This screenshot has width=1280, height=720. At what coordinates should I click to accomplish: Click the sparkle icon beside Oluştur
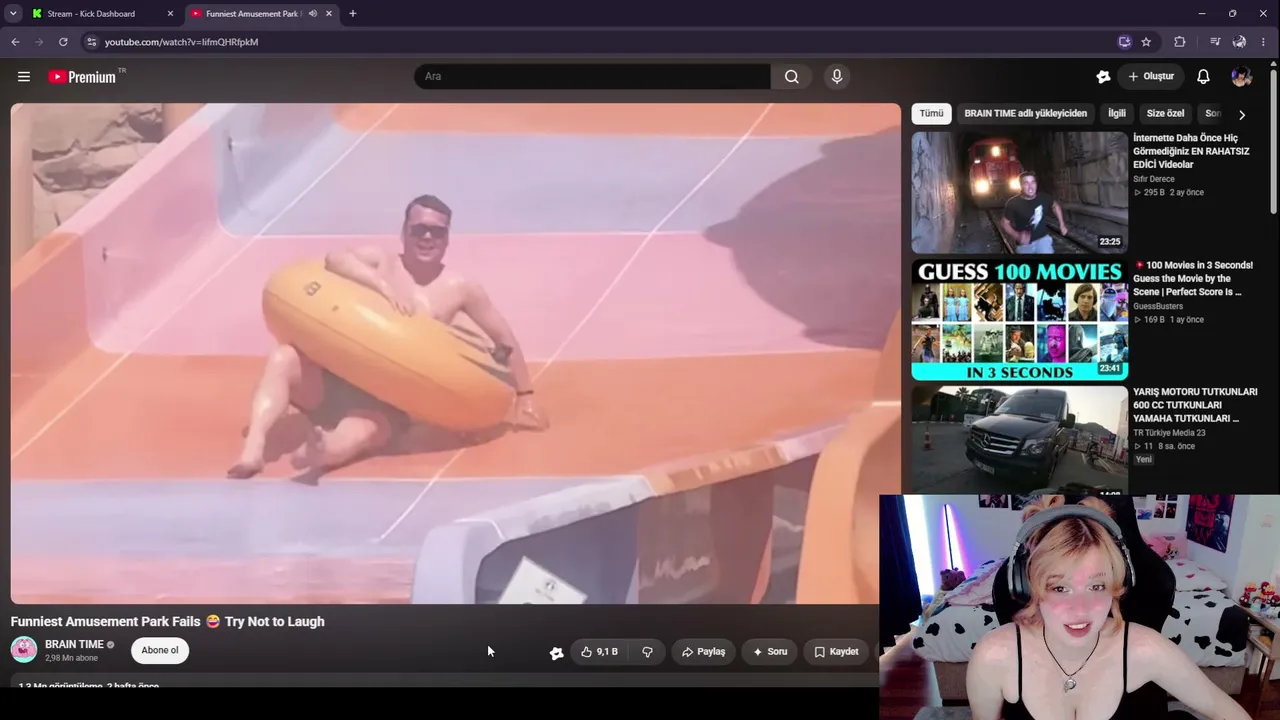pyautogui.click(x=1103, y=77)
